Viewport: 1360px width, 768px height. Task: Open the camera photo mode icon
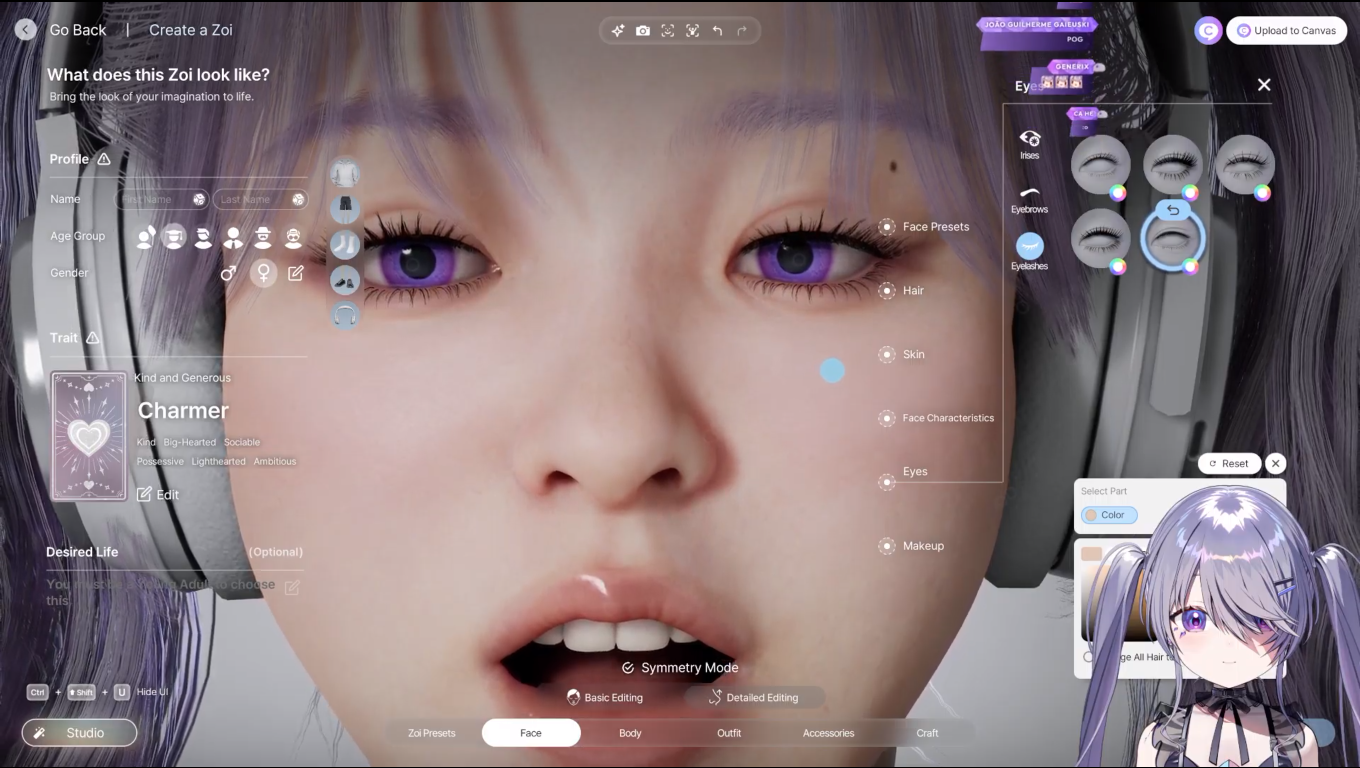point(643,31)
